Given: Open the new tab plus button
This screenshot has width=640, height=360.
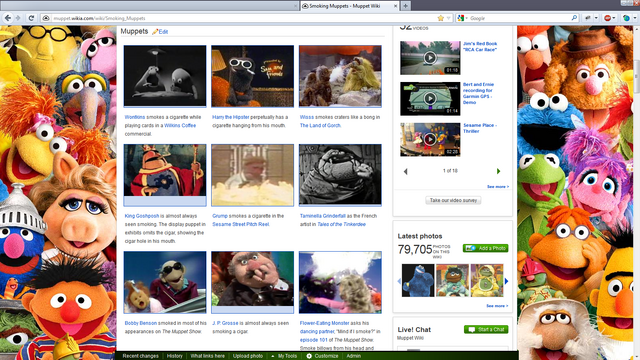Looking at the screenshot, I should tap(405, 6).
